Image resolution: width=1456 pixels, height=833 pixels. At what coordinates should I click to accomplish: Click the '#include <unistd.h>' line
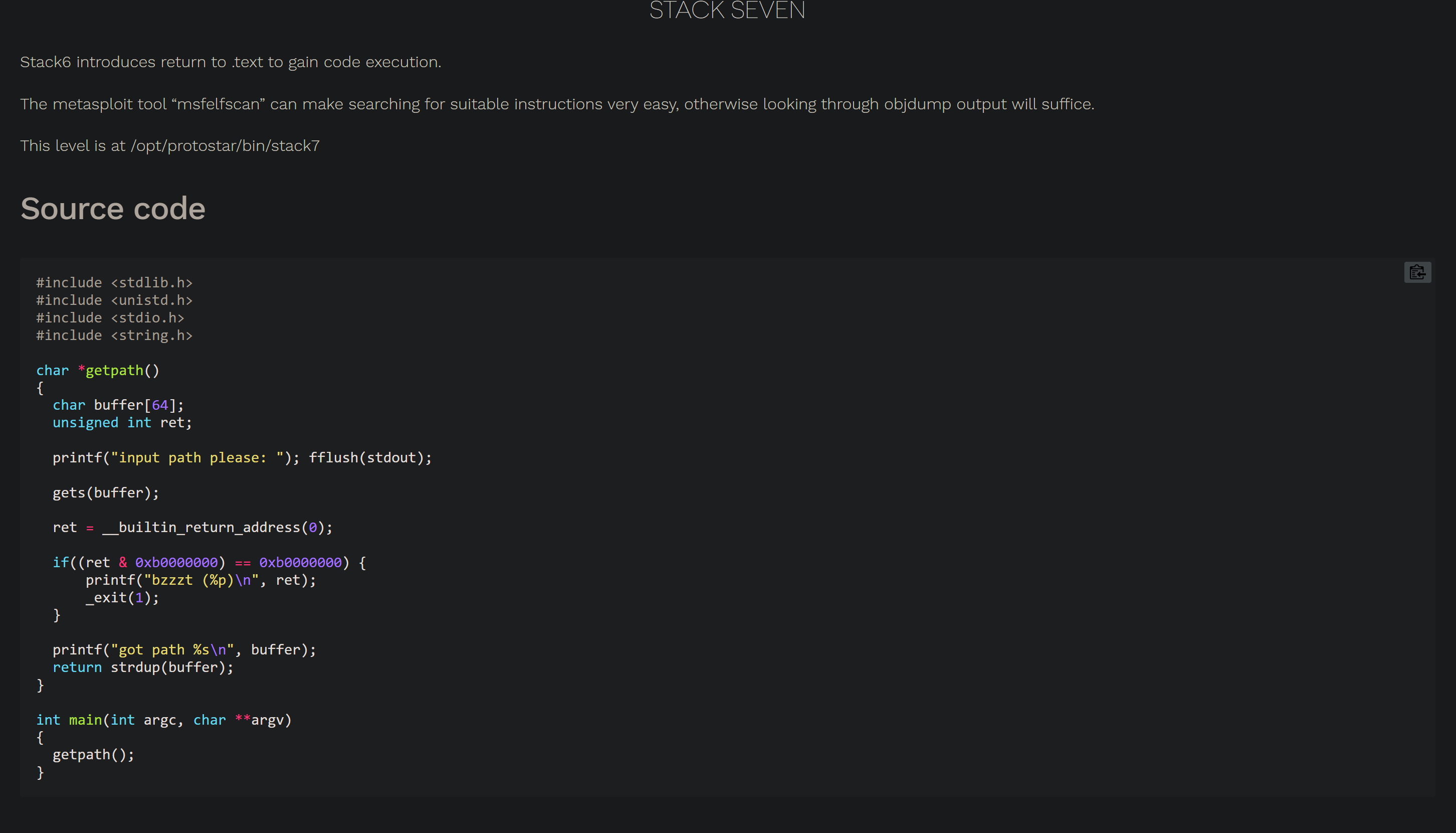[114, 300]
